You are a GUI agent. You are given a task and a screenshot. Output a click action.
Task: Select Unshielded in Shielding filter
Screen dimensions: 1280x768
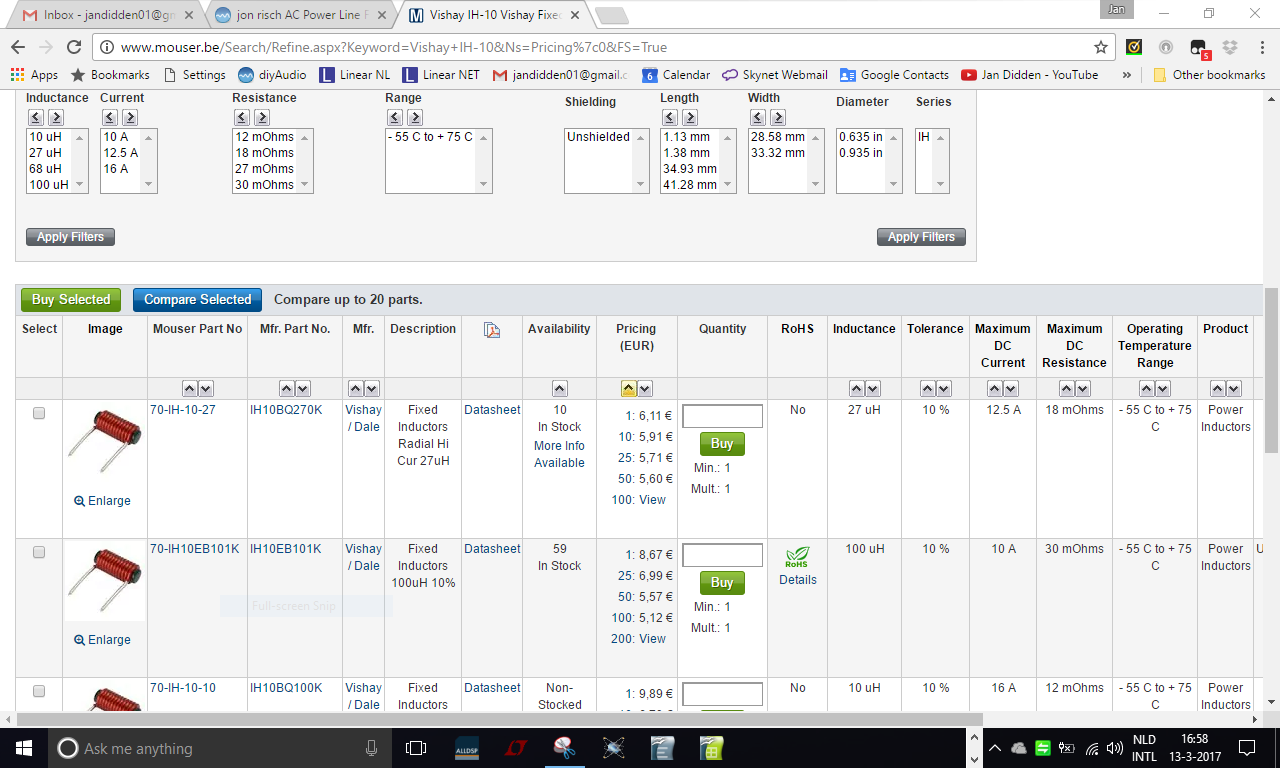pos(599,137)
